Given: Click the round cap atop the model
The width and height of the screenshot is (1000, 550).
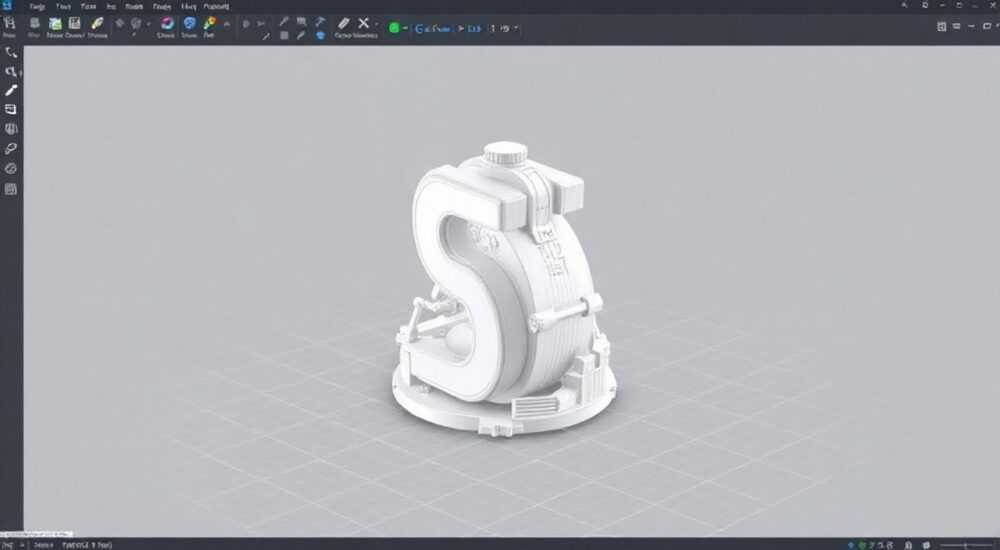Looking at the screenshot, I should coord(505,153).
